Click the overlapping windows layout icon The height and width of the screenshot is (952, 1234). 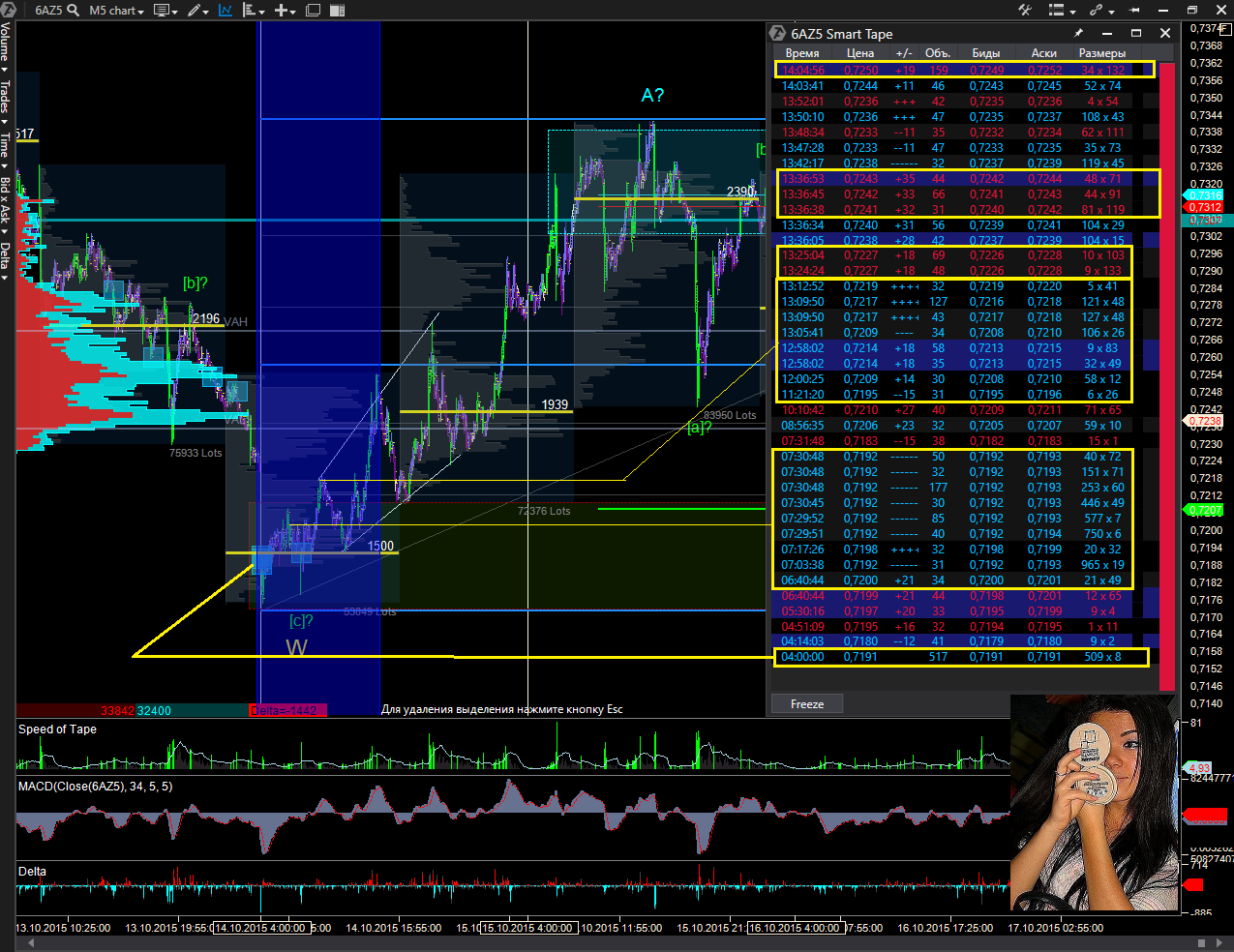313,11
